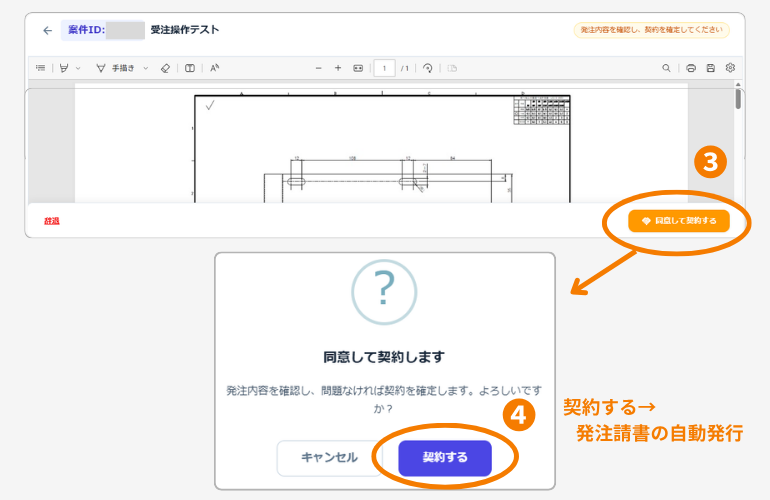Zoom out with the minus icon

pos(318,68)
